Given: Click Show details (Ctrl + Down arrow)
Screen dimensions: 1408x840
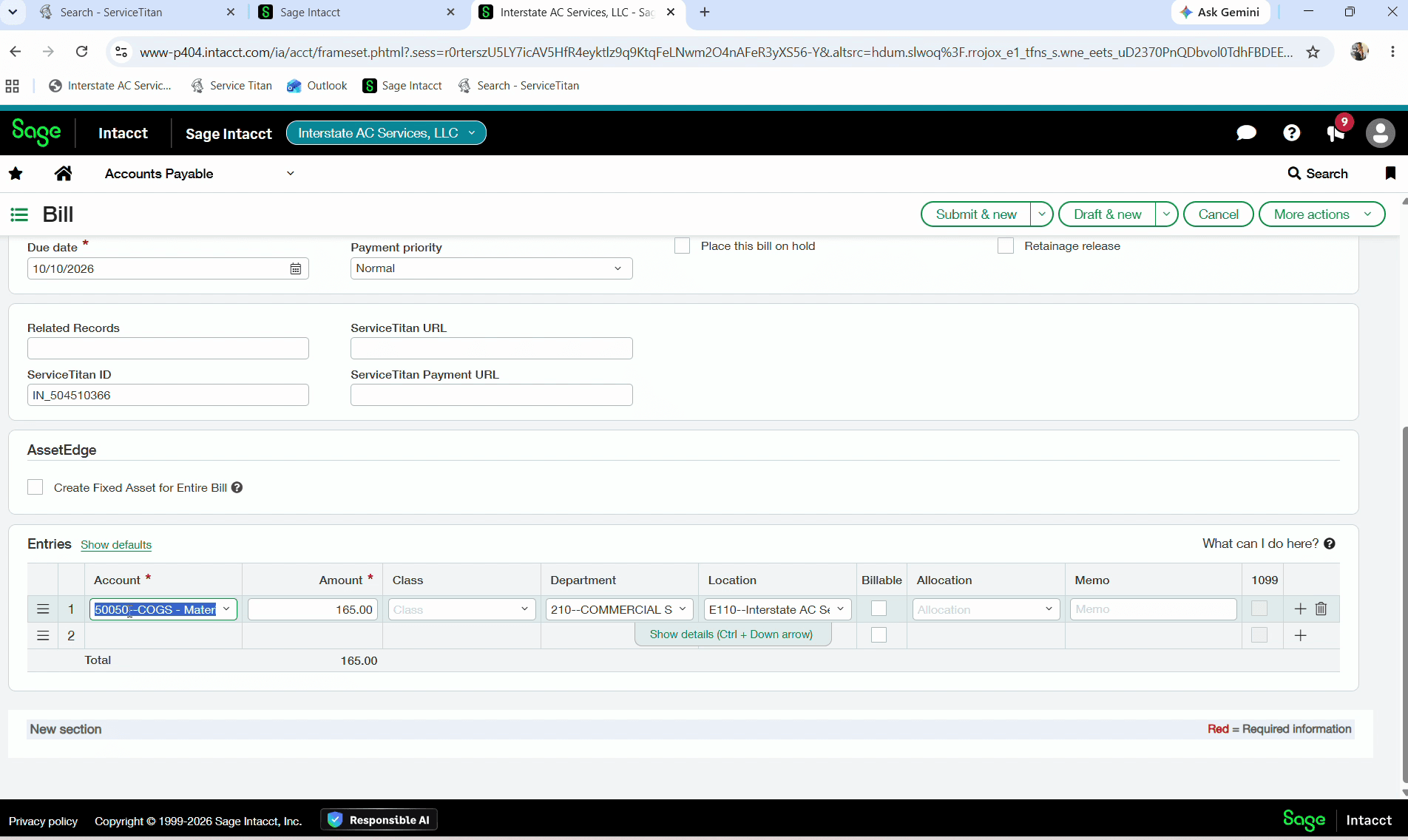Looking at the screenshot, I should click(731, 634).
